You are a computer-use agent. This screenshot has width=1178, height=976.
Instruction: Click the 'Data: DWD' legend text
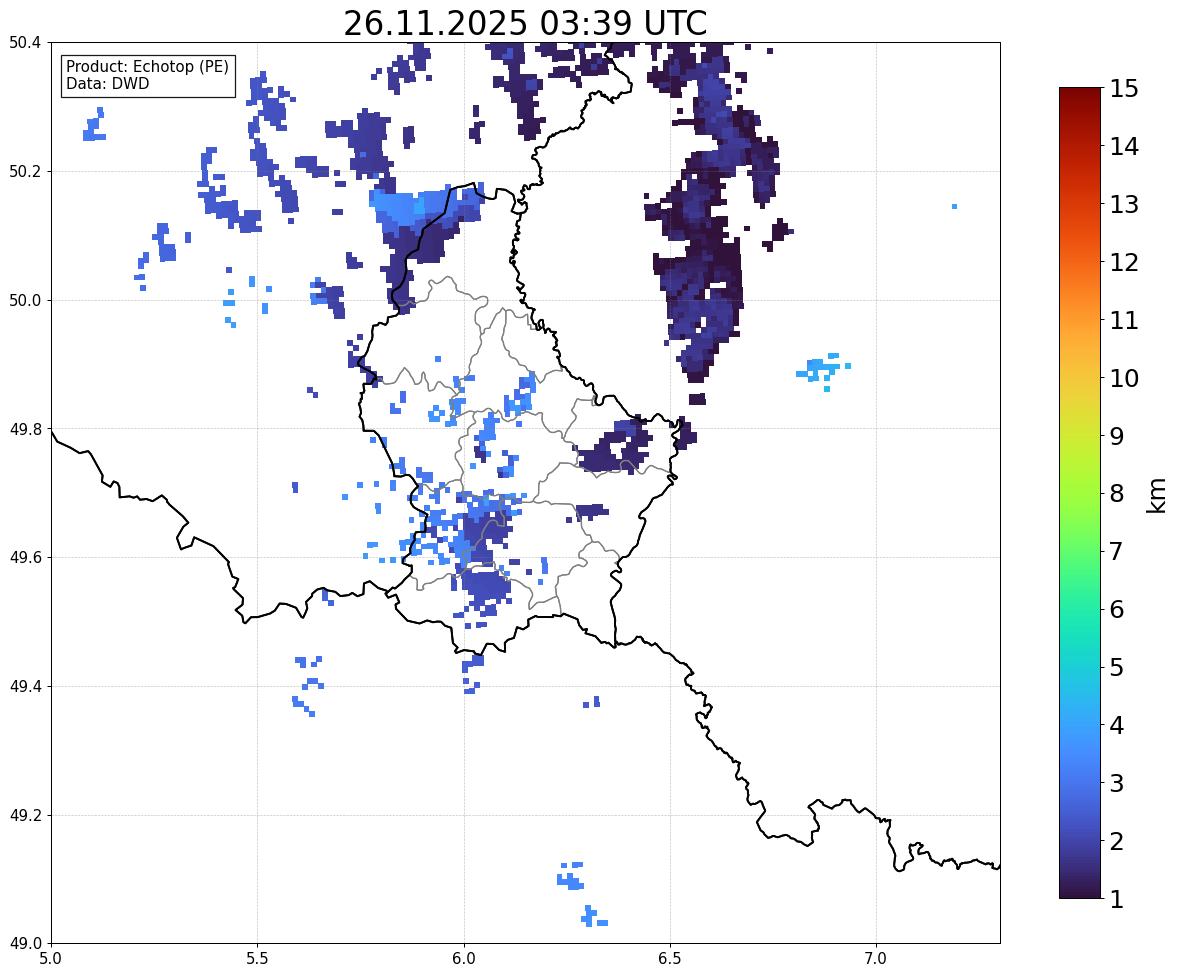click(x=107, y=83)
